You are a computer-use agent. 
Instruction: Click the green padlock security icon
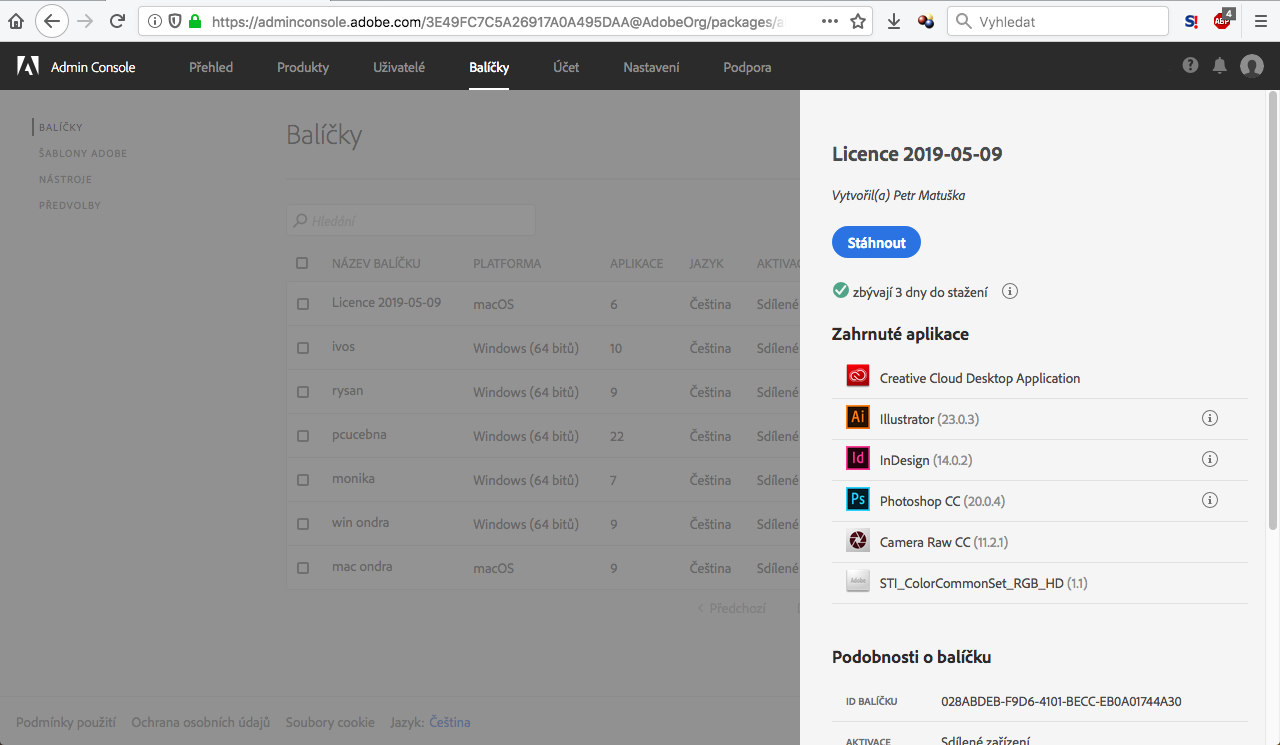point(194,21)
